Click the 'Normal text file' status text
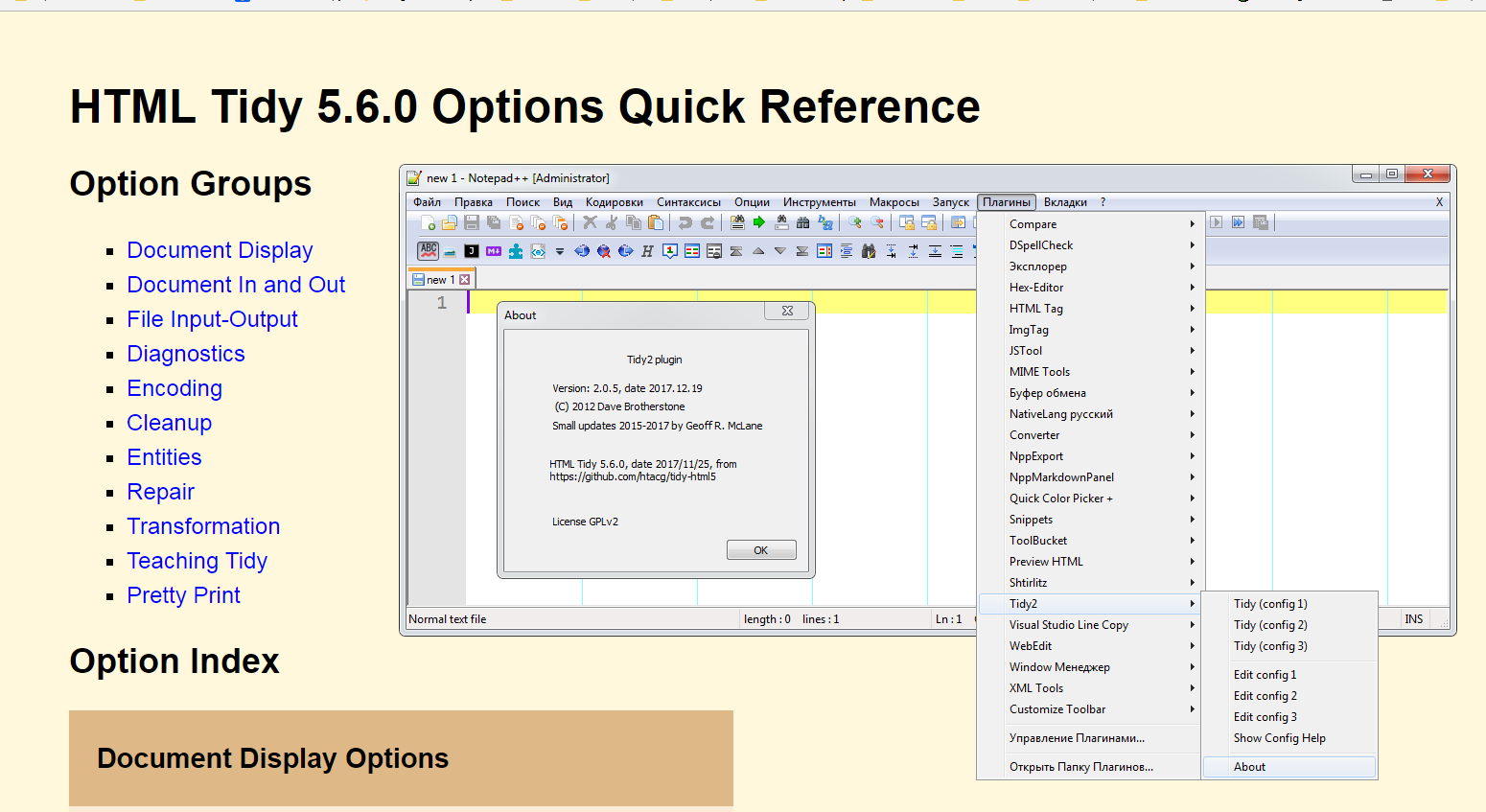 click(448, 619)
